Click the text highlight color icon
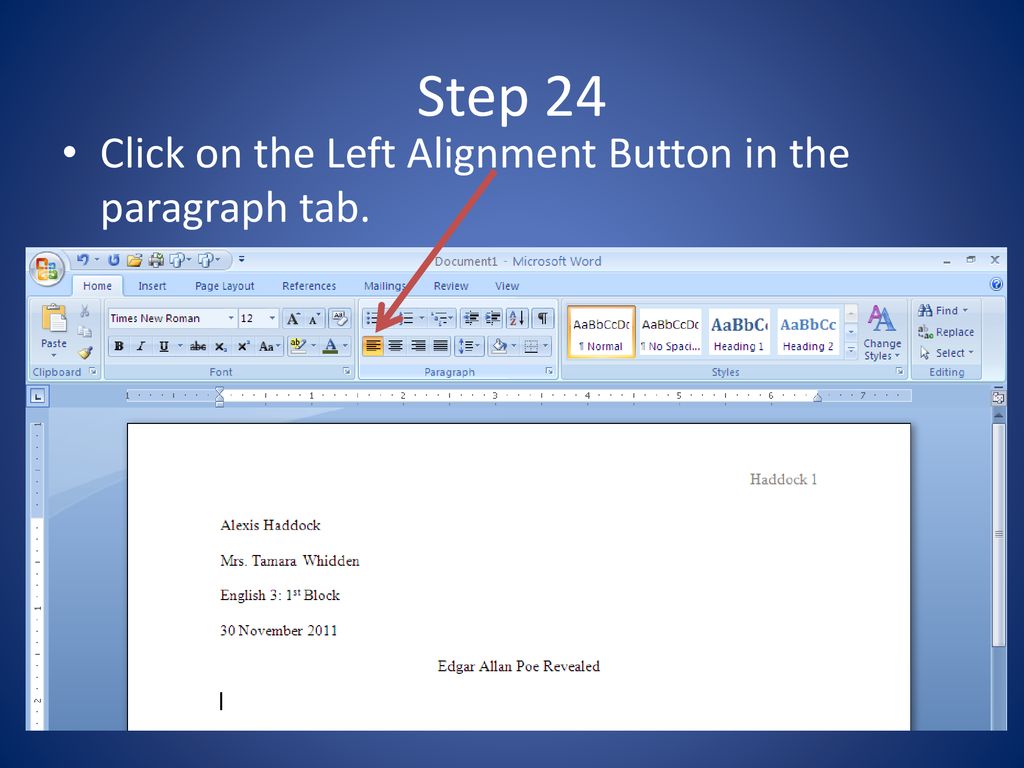Image resolution: width=1024 pixels, height=768 pixels. click(x=298, y=345)
